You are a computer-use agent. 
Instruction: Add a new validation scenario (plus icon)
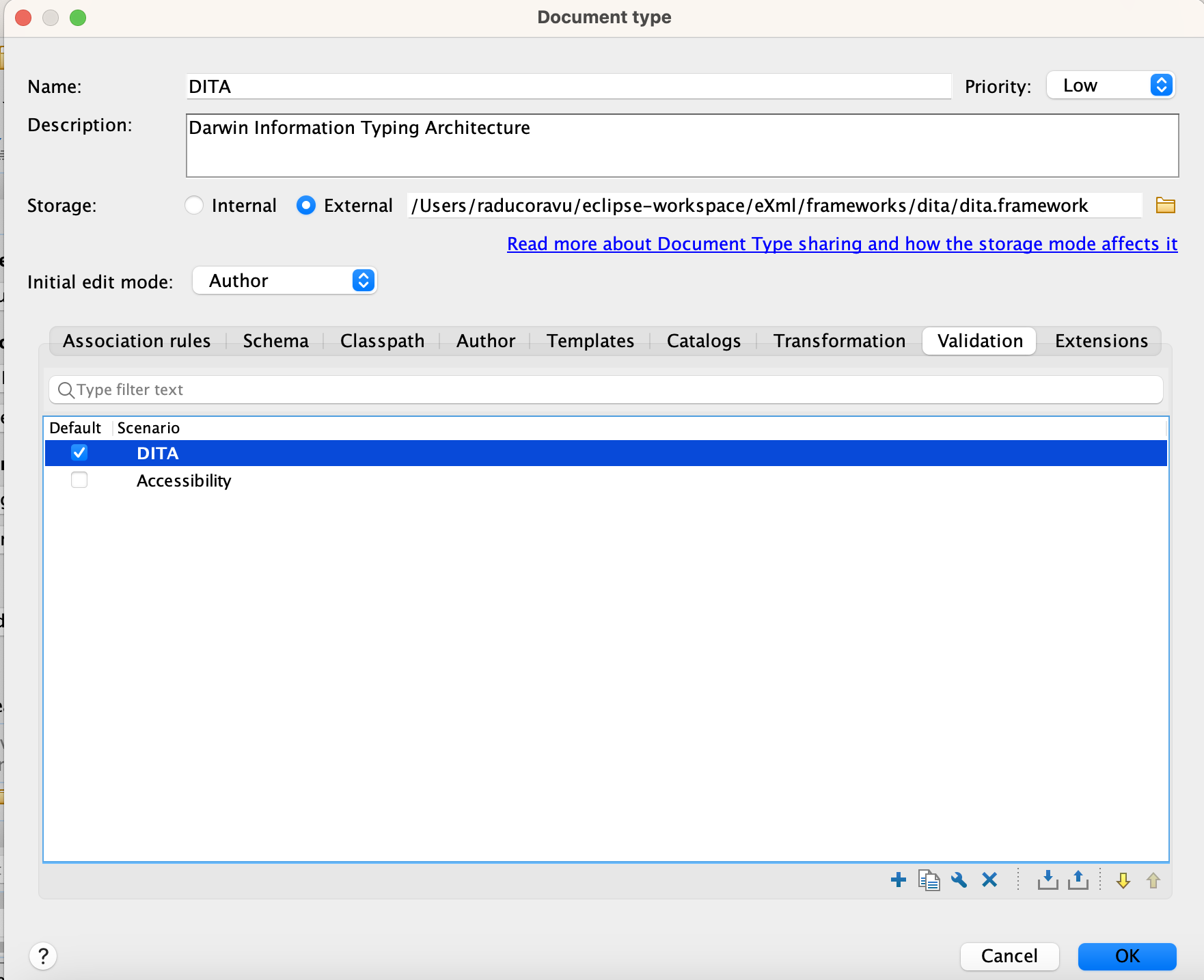899,880
